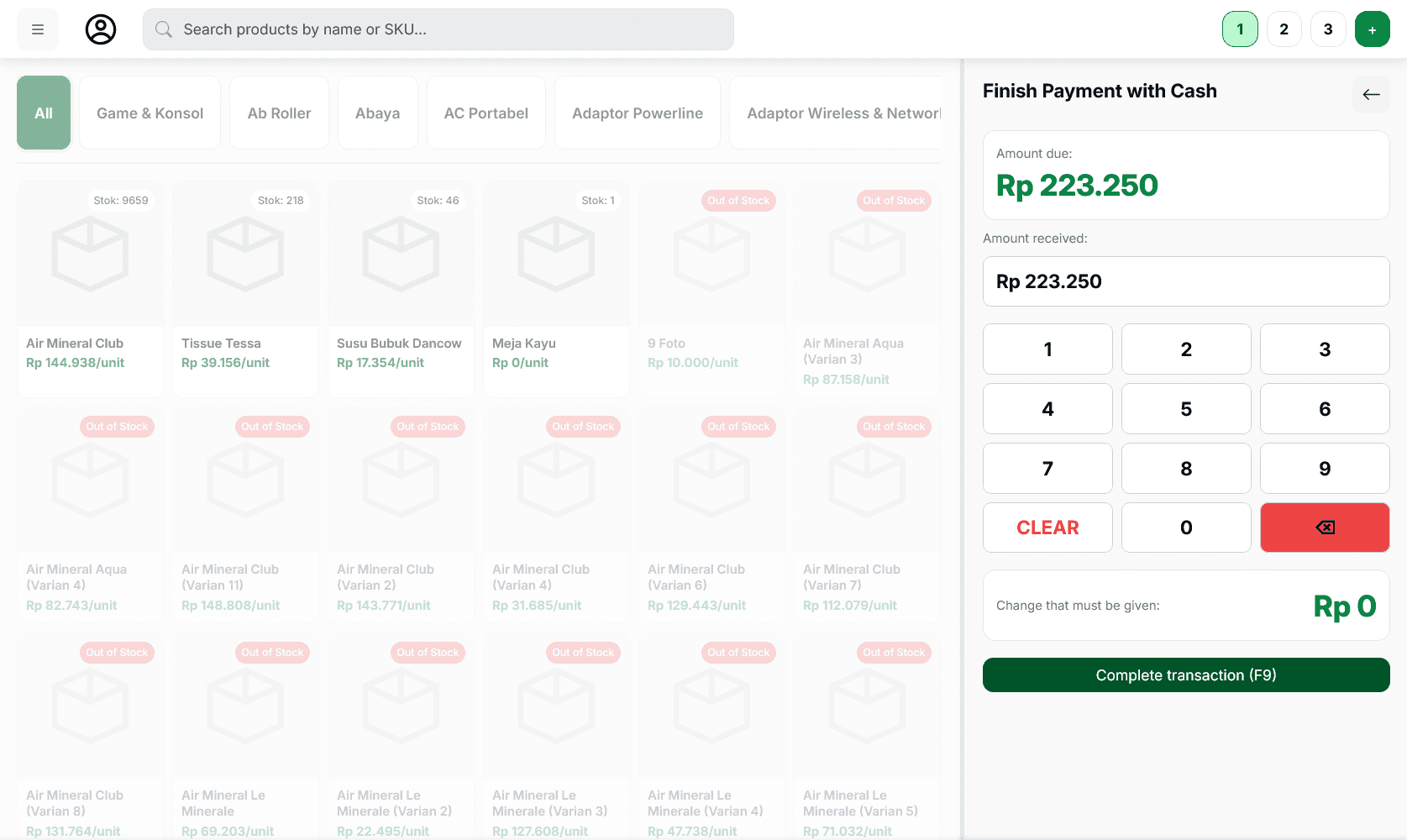The image size is (1407, 840).
Task: Tap keypad digit 8
Action: [x=1186, y=469]
